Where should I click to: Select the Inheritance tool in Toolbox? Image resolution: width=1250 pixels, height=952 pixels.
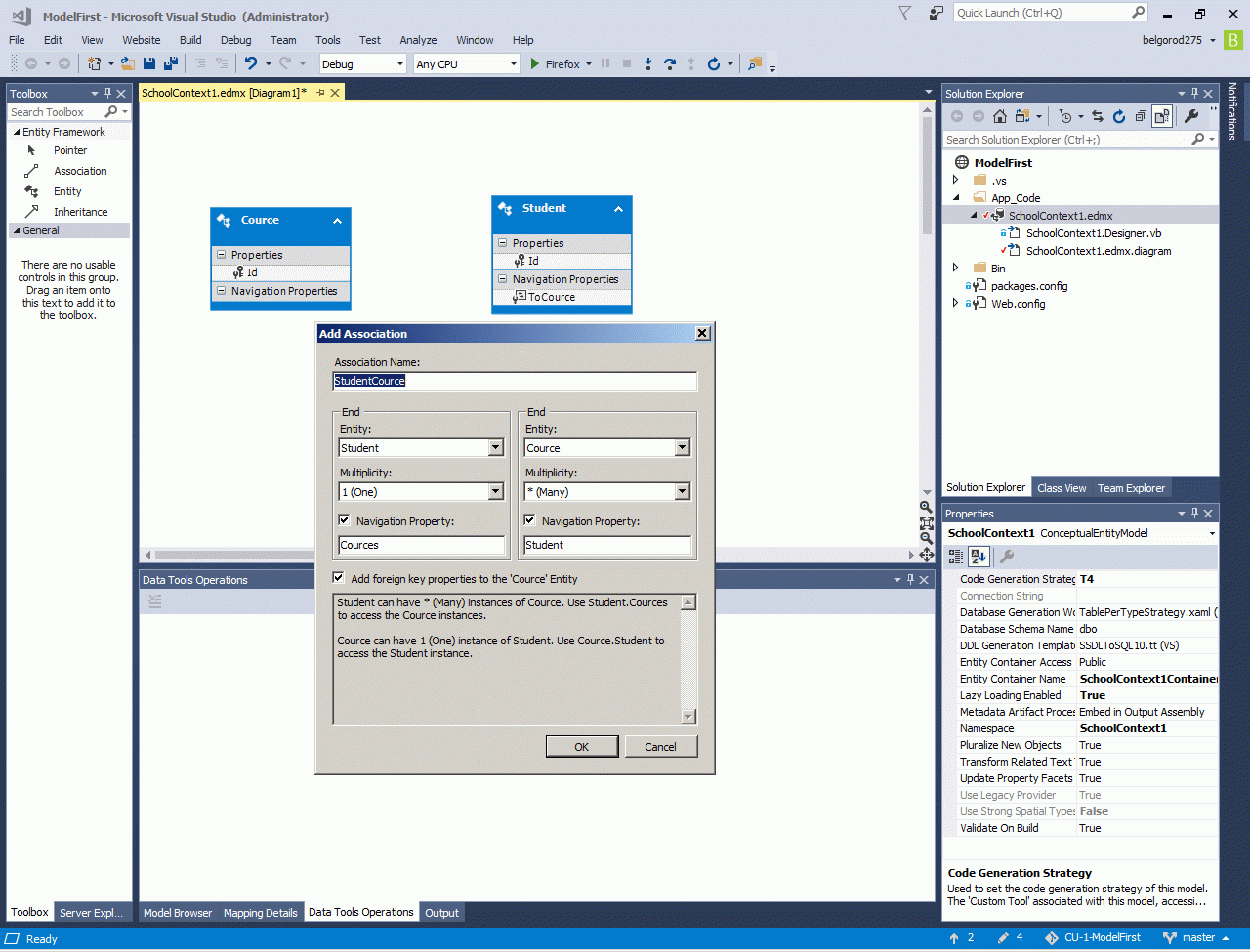click(x=68, y=212)
